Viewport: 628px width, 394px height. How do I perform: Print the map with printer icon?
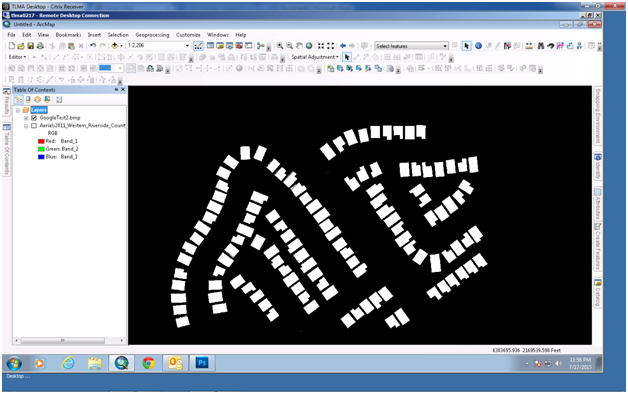(x=40, y=46)
